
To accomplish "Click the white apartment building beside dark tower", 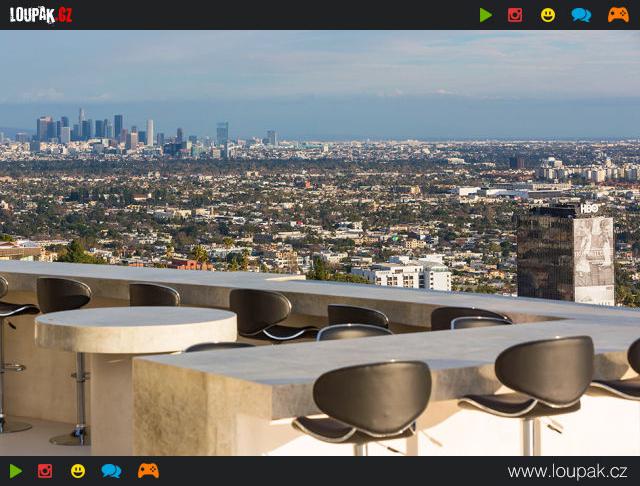I will point(401,273).
